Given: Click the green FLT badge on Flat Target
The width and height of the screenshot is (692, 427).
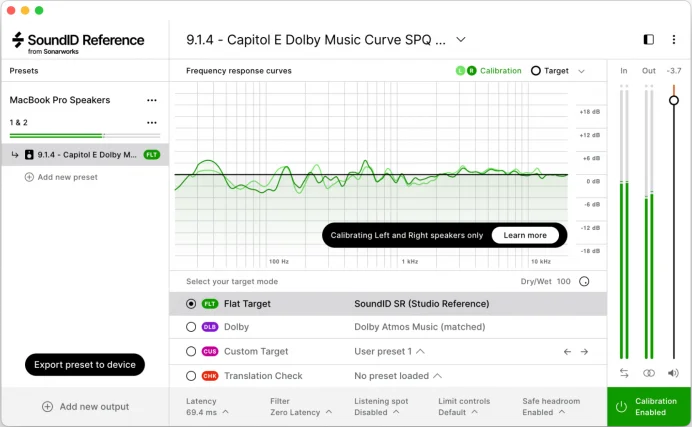Looking at the screenshot, I should coord(210,304).
